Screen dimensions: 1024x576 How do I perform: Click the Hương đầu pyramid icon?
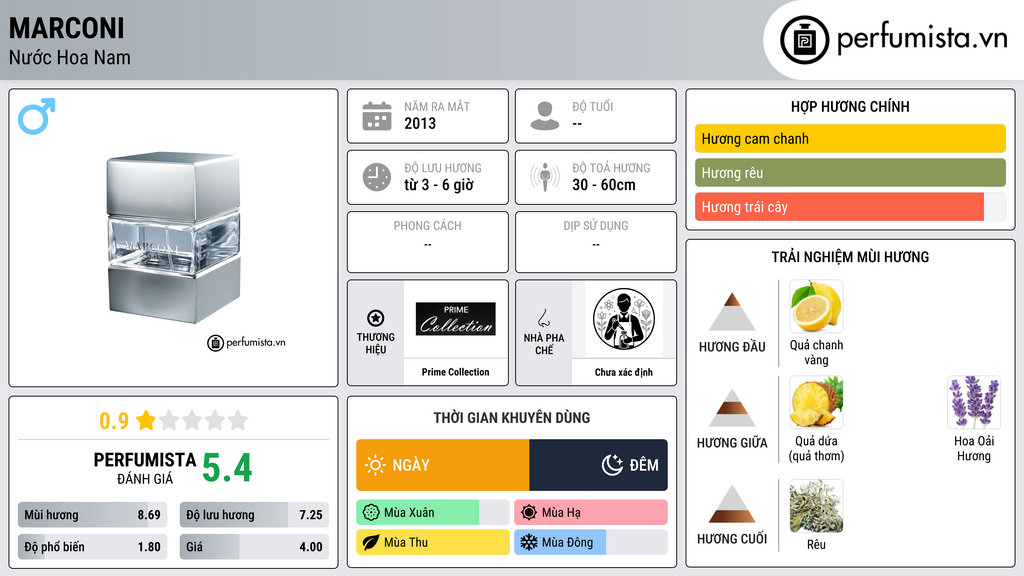coord(732,312)
